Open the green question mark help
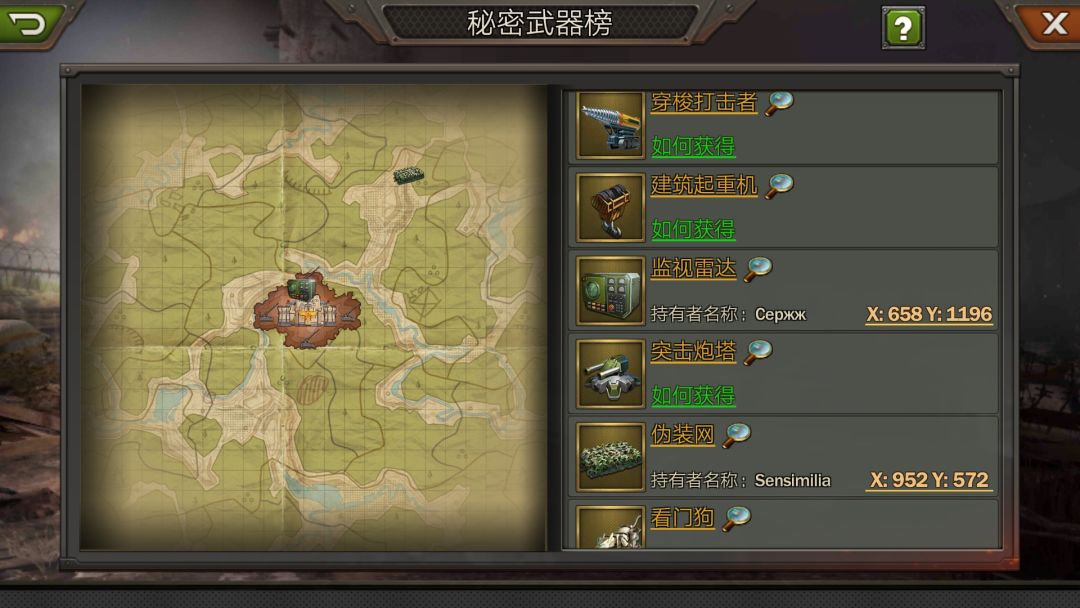 click(903, 28)
